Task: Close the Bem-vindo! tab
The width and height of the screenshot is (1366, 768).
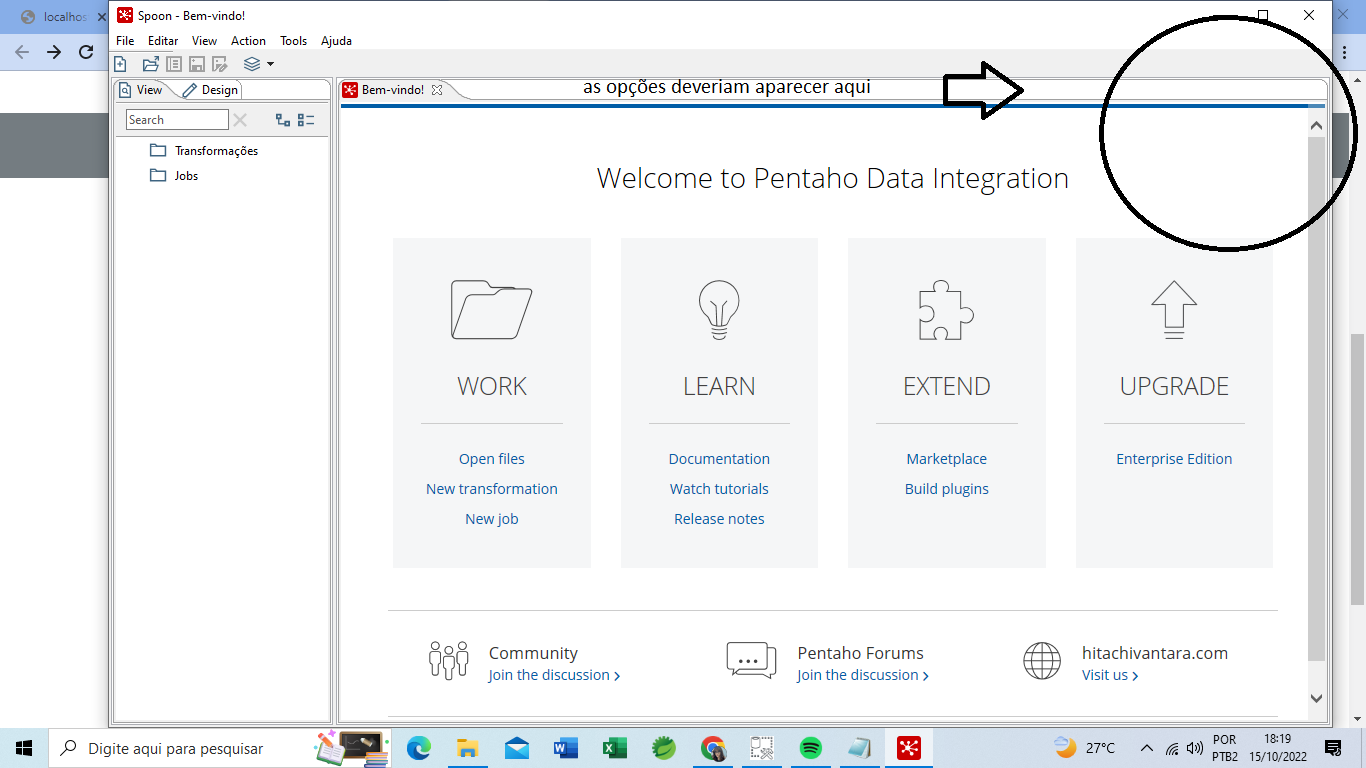Action: point(437,90)
